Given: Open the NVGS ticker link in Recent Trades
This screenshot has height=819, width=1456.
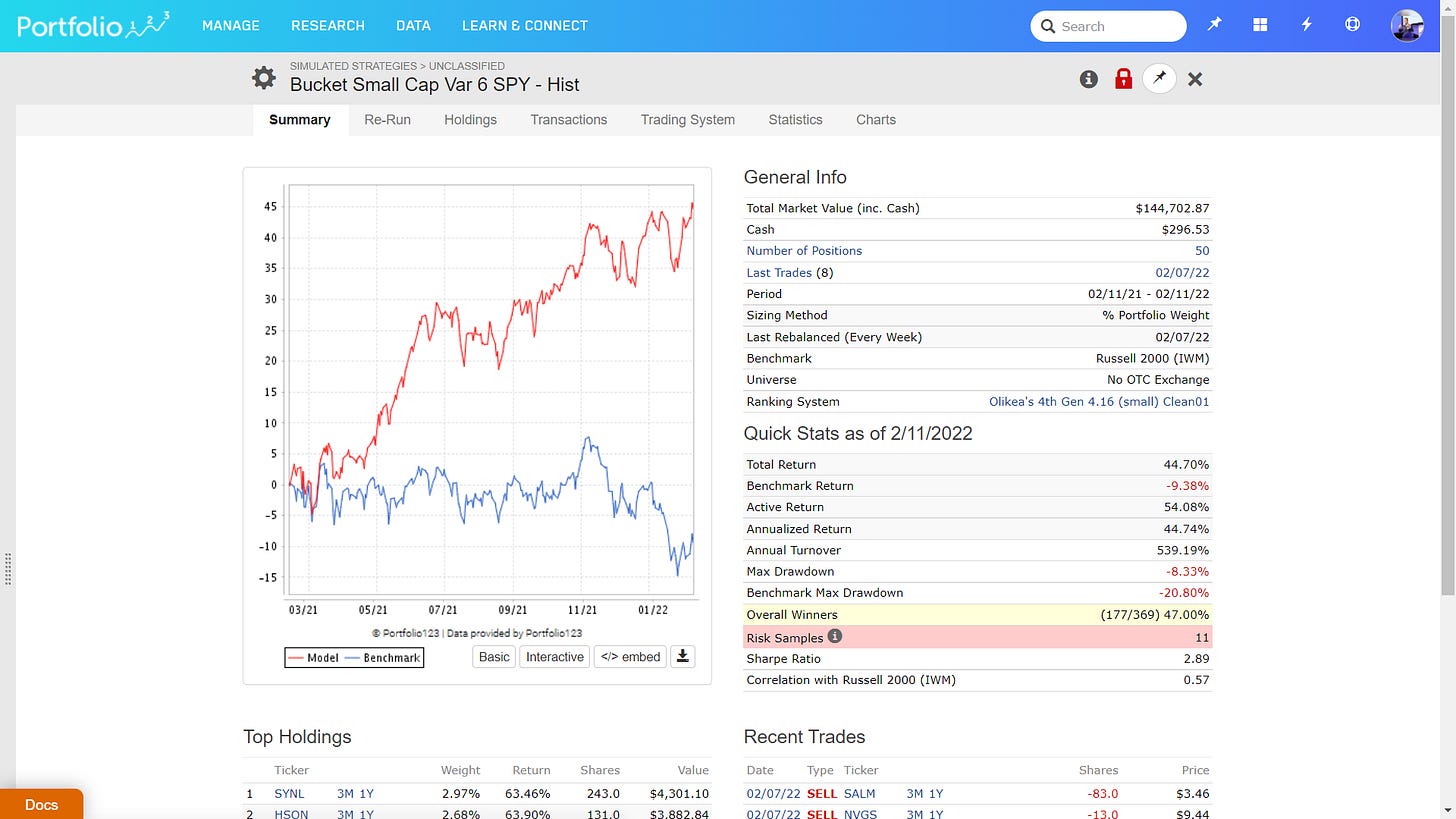Looking at the screenshot, I should [x=860, y=814].
